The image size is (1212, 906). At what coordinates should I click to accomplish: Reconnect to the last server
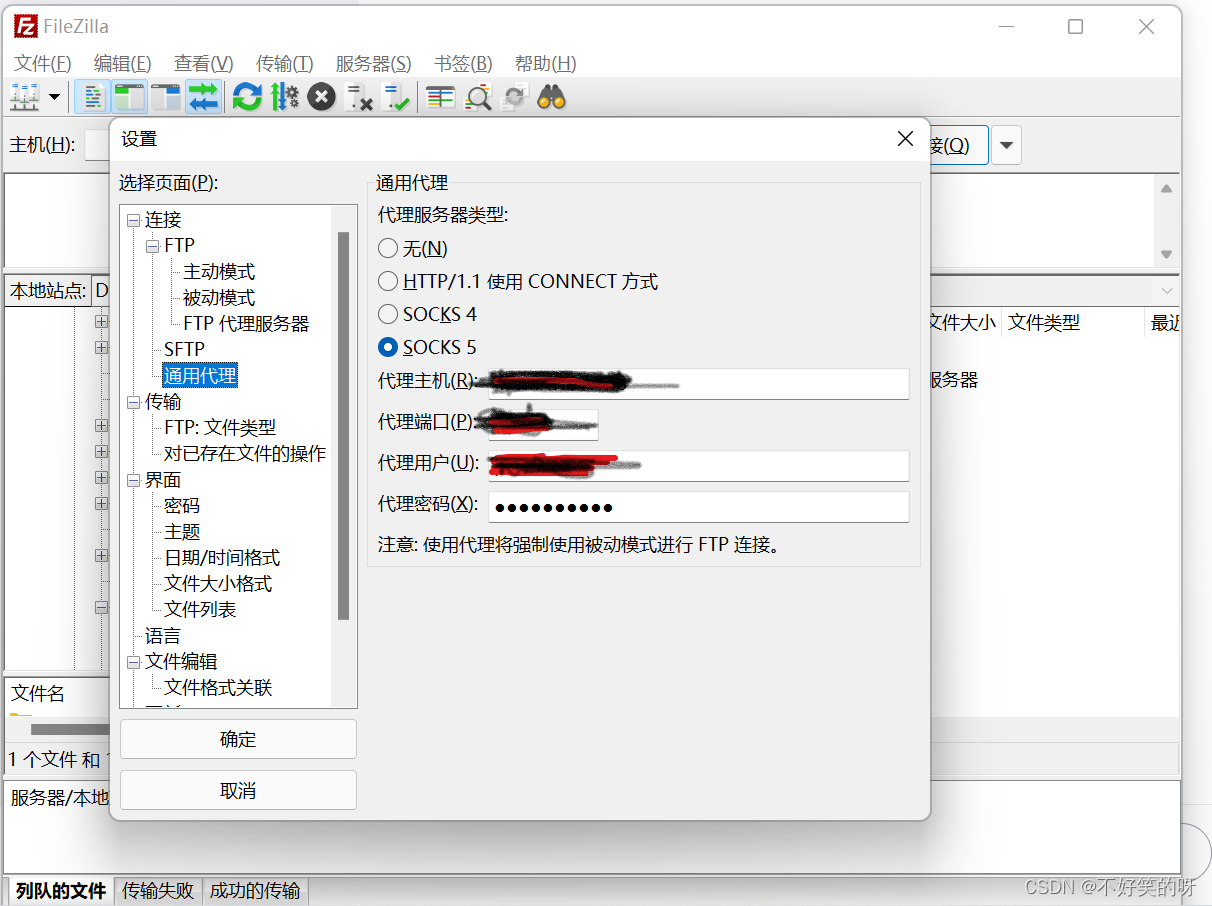coord(396,97)
